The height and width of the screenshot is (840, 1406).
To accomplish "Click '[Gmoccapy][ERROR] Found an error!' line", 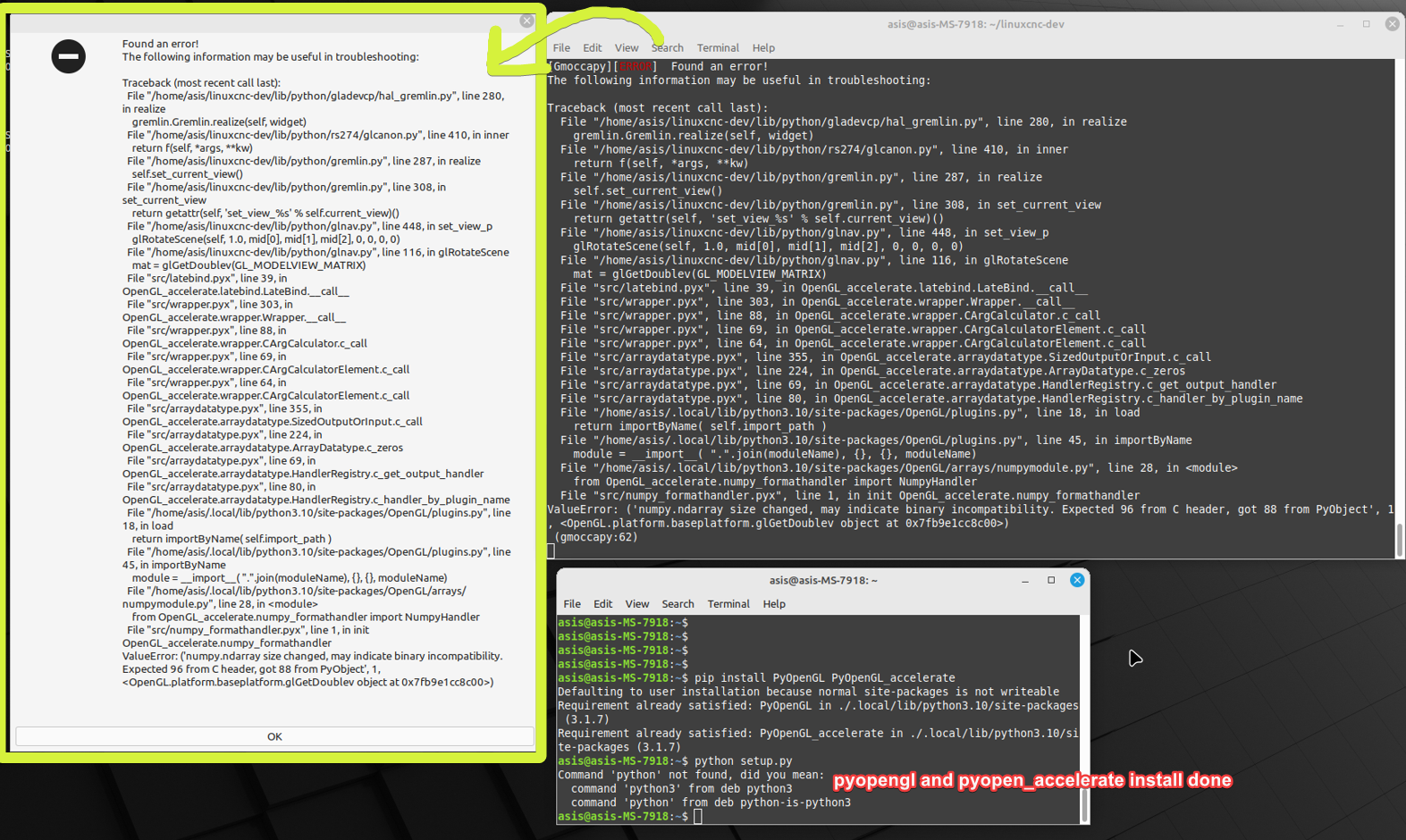I will tap(658, 66).
